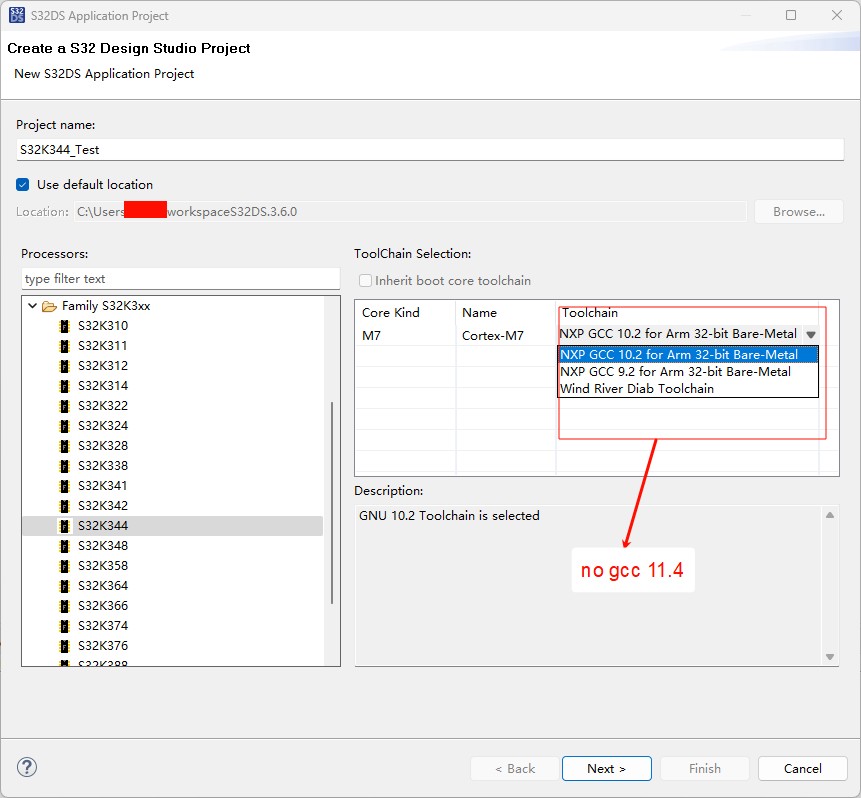Click the chip icon beside S32K344
The height and width of the screenshot is (798, 861).
click(65, 526)
